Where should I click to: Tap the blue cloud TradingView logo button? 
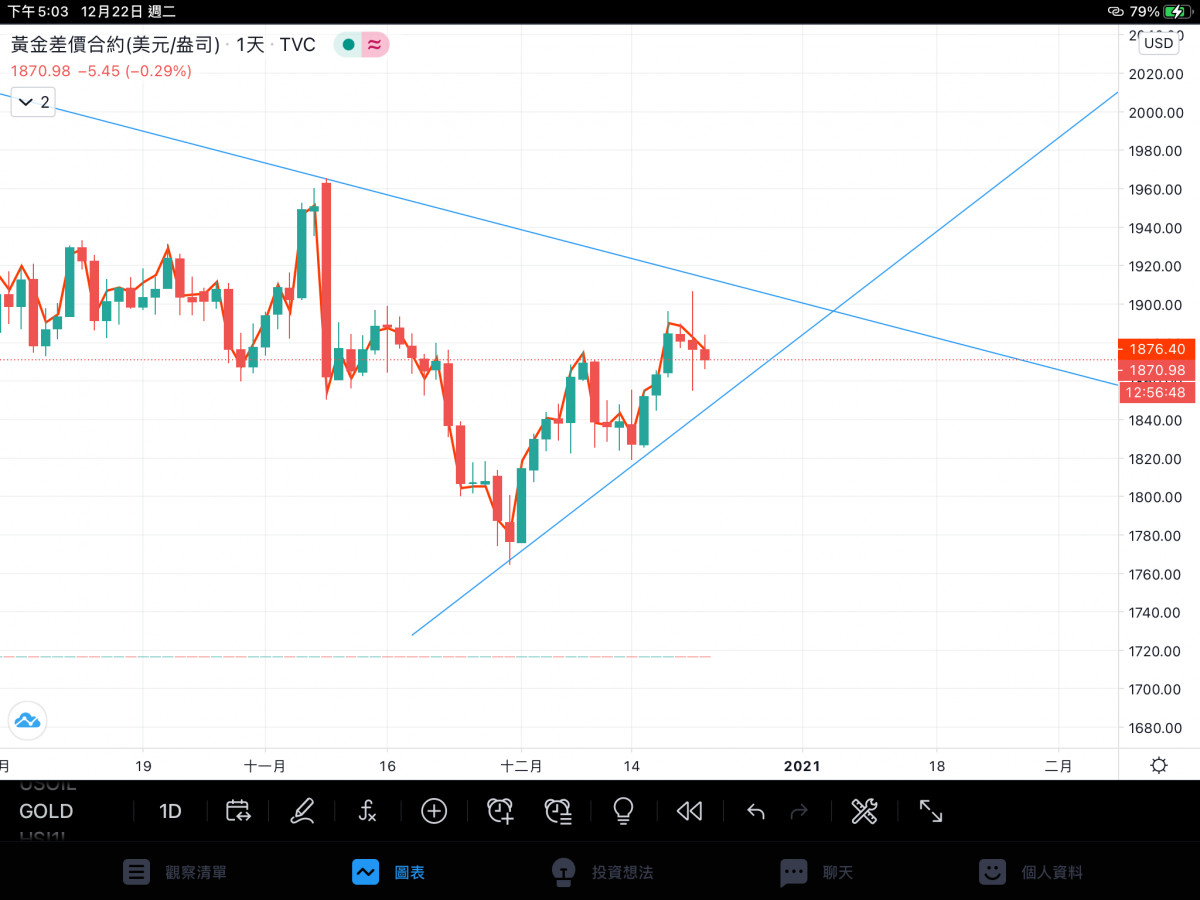click(x=27, y=720)
